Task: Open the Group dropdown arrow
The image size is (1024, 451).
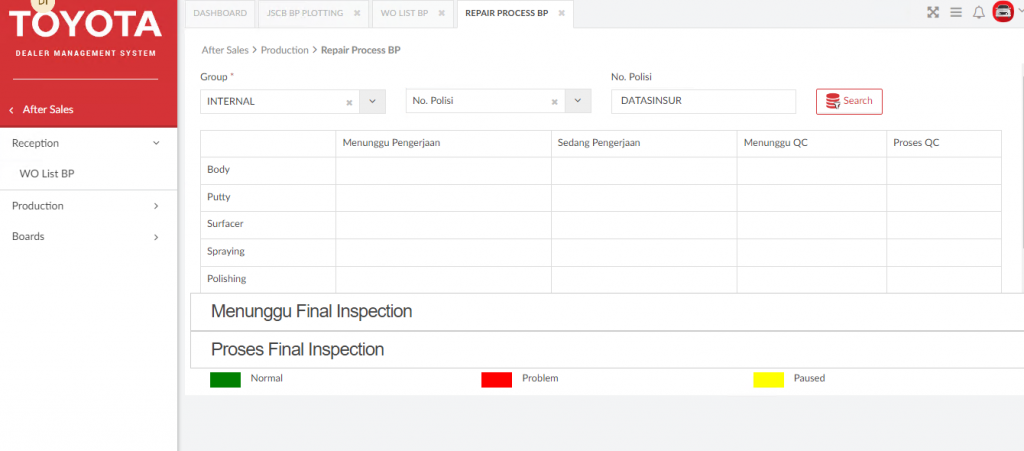Action: point(372,101)
